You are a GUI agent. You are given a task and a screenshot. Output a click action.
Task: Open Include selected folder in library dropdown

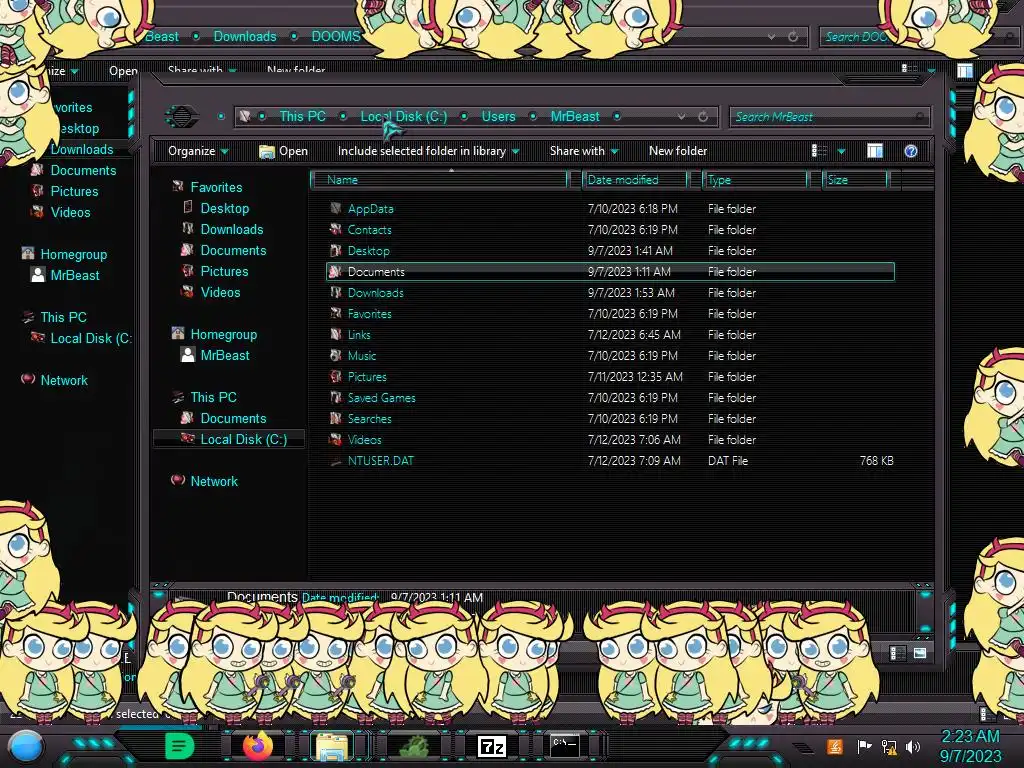point(428,151)
